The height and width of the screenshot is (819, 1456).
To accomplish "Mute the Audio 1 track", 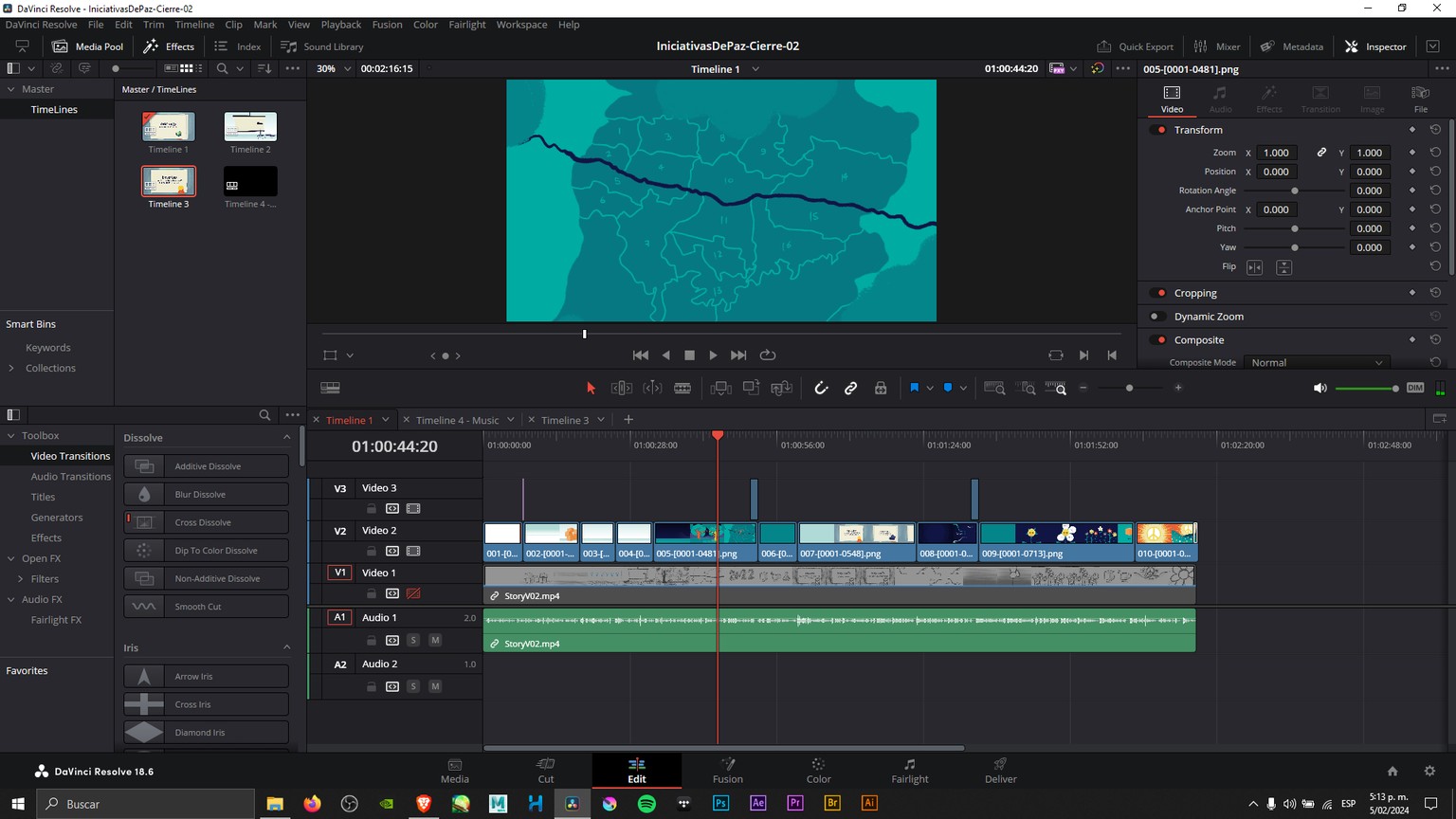I will [x=435, y=640].
